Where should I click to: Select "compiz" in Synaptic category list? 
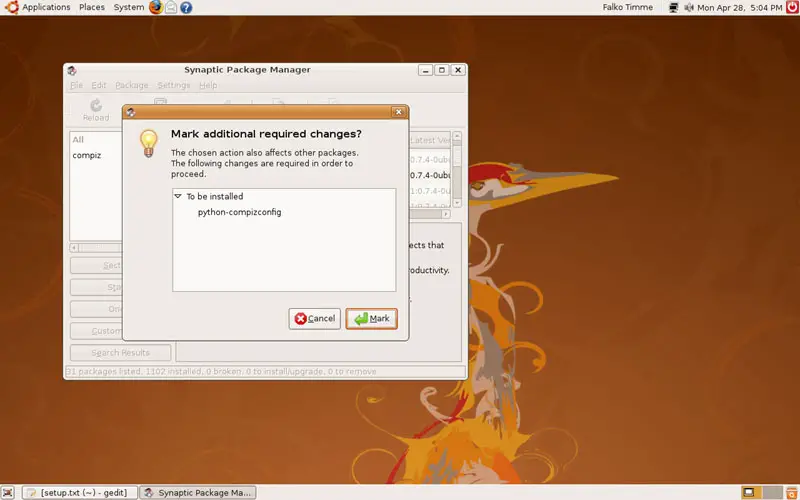point(87,155)
